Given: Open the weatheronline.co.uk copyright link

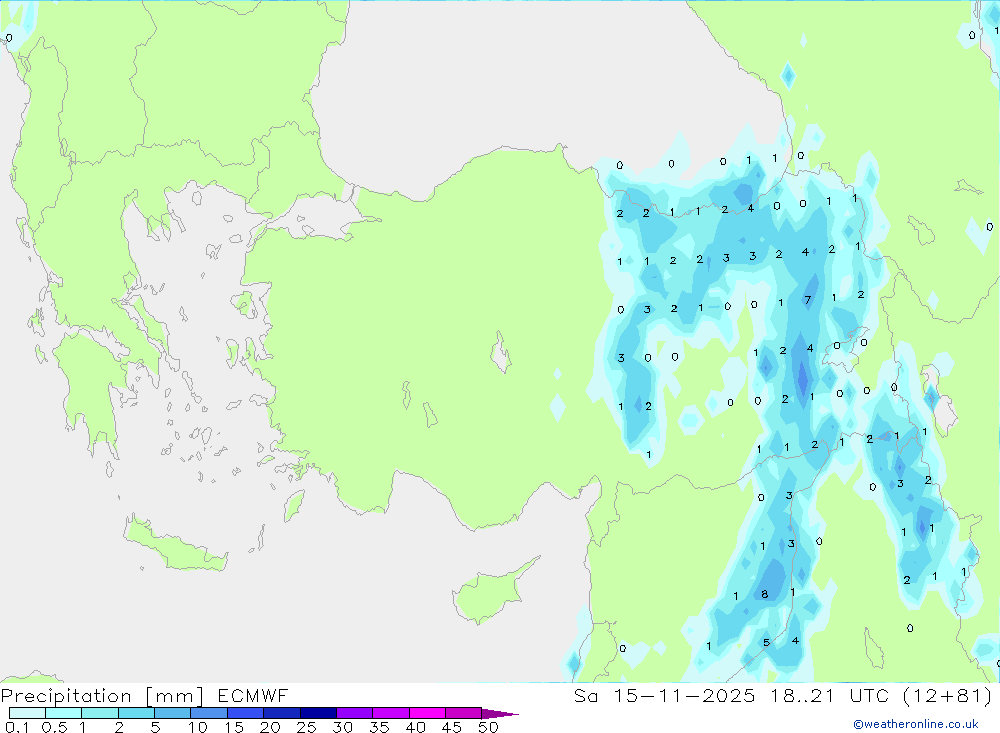Looking at the screenshot, I should 916,724.
